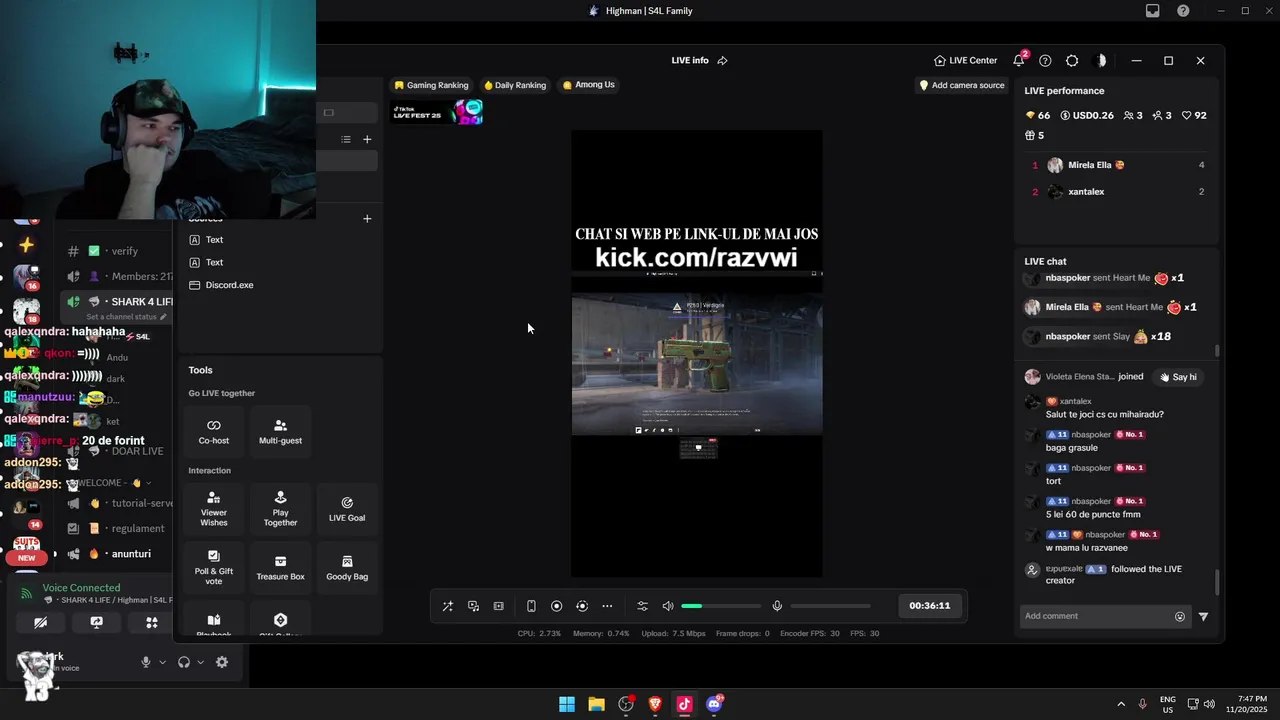
Task: Open the Co-host tool
Action: 214,431
